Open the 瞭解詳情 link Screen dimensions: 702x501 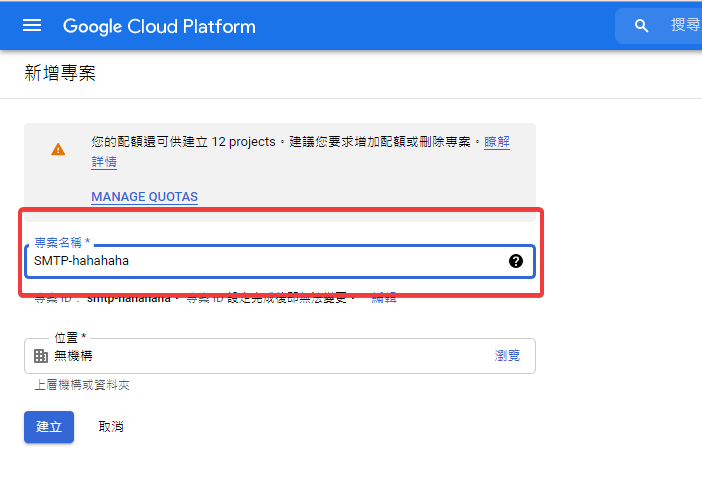pyautogui.click(x=497, y=142)
